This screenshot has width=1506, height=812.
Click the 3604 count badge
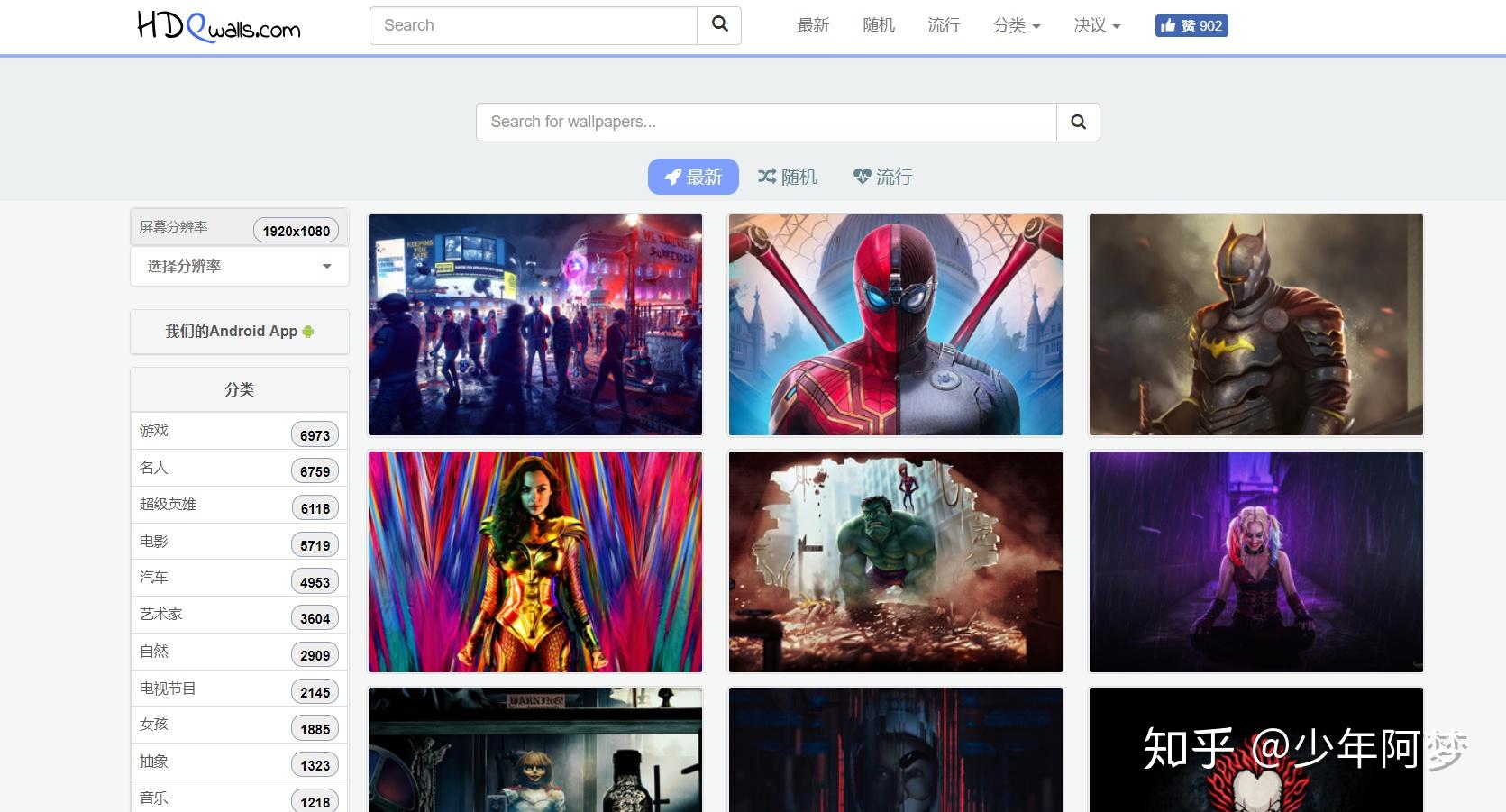[315, 618]
